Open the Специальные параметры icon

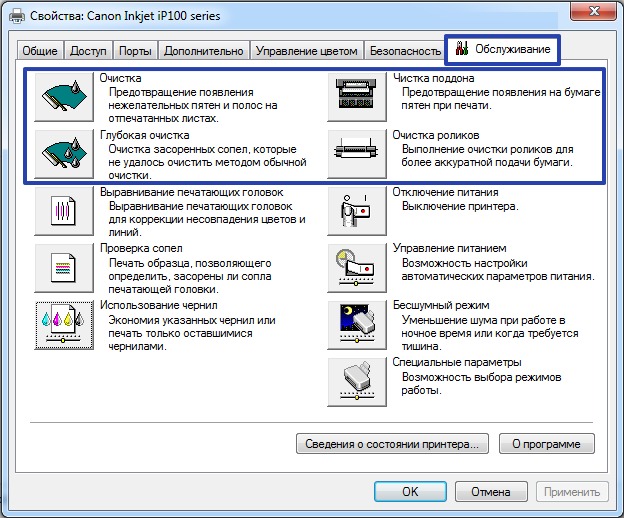(357, 382)
